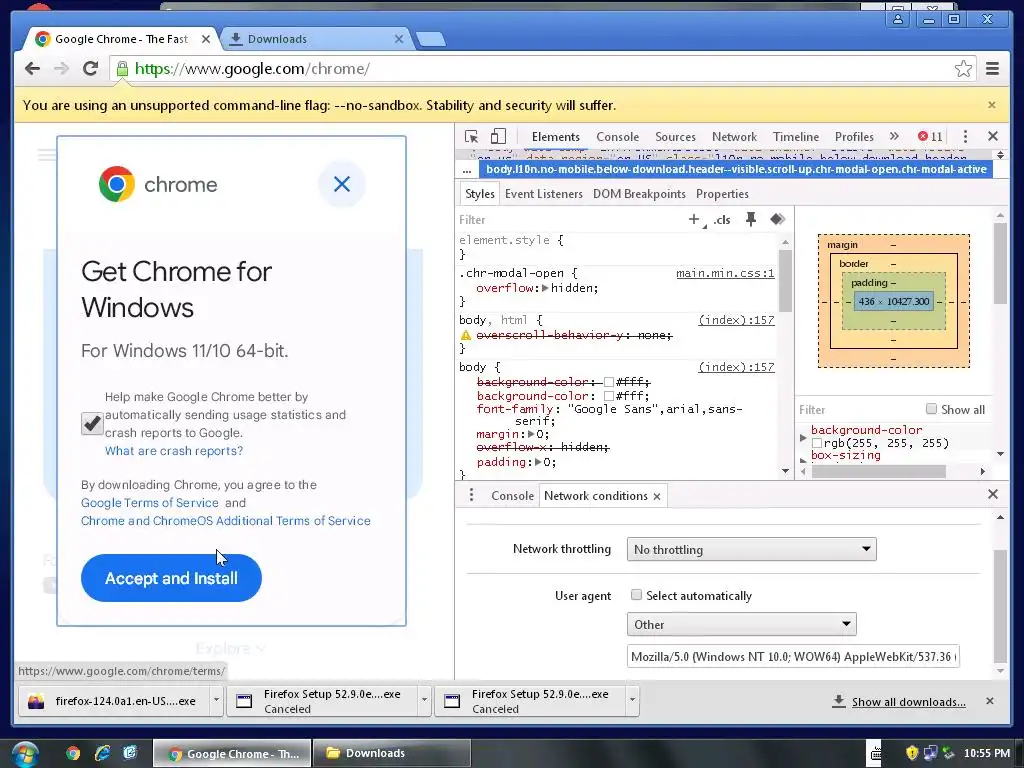Click the browser Forward arrow
The width and height of the screenshot is (1024, 768).
click(61, 69)
